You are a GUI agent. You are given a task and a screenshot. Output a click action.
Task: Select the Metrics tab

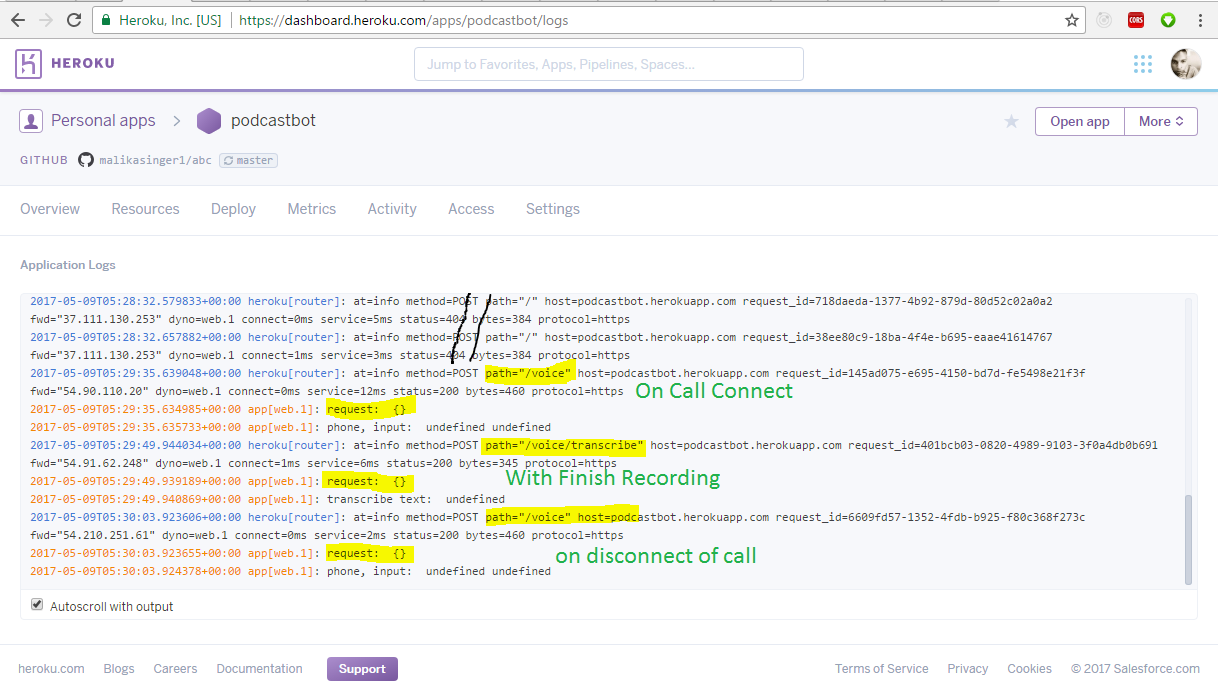click(x=311, y=209)
